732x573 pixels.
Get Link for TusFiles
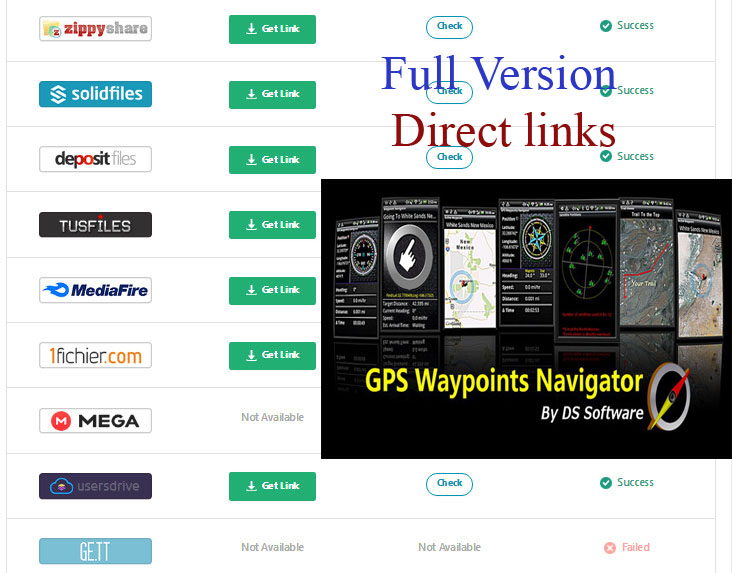pos(272,225)
